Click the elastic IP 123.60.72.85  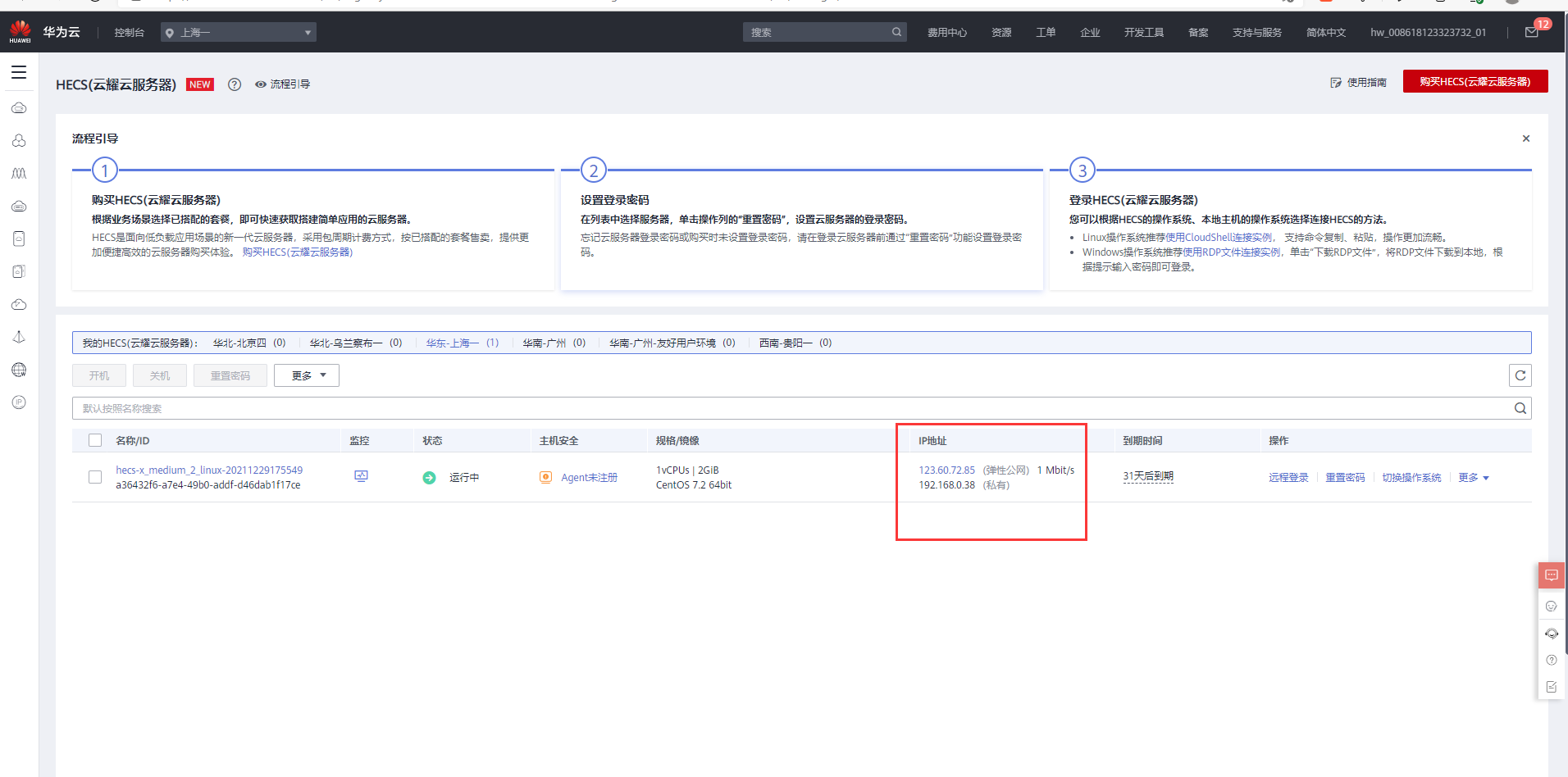point(947,470)
